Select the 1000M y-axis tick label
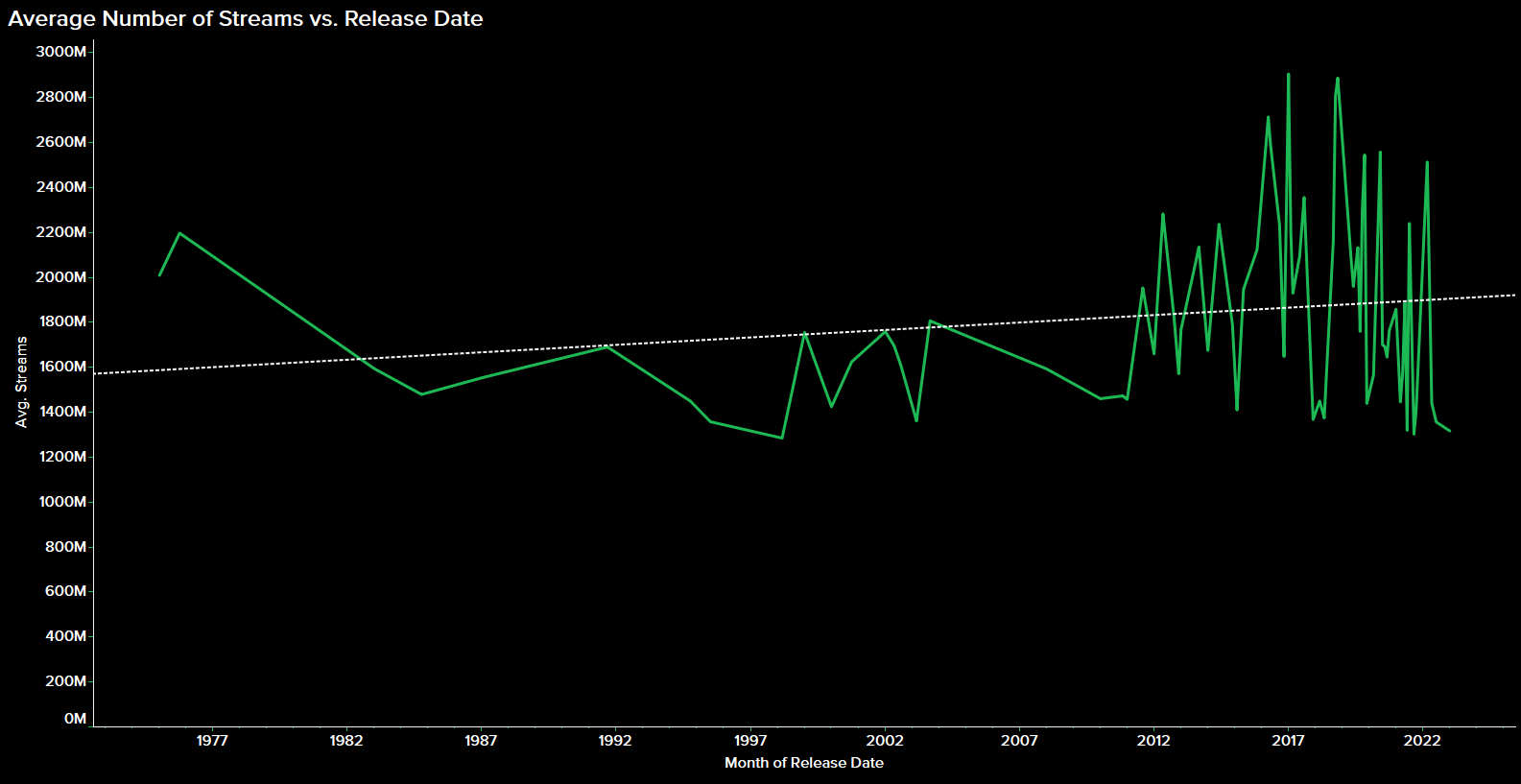 (61, 502)
